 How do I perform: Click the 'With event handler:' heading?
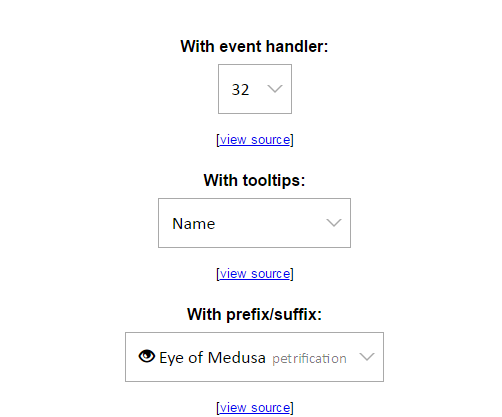[x=254, y=46]
